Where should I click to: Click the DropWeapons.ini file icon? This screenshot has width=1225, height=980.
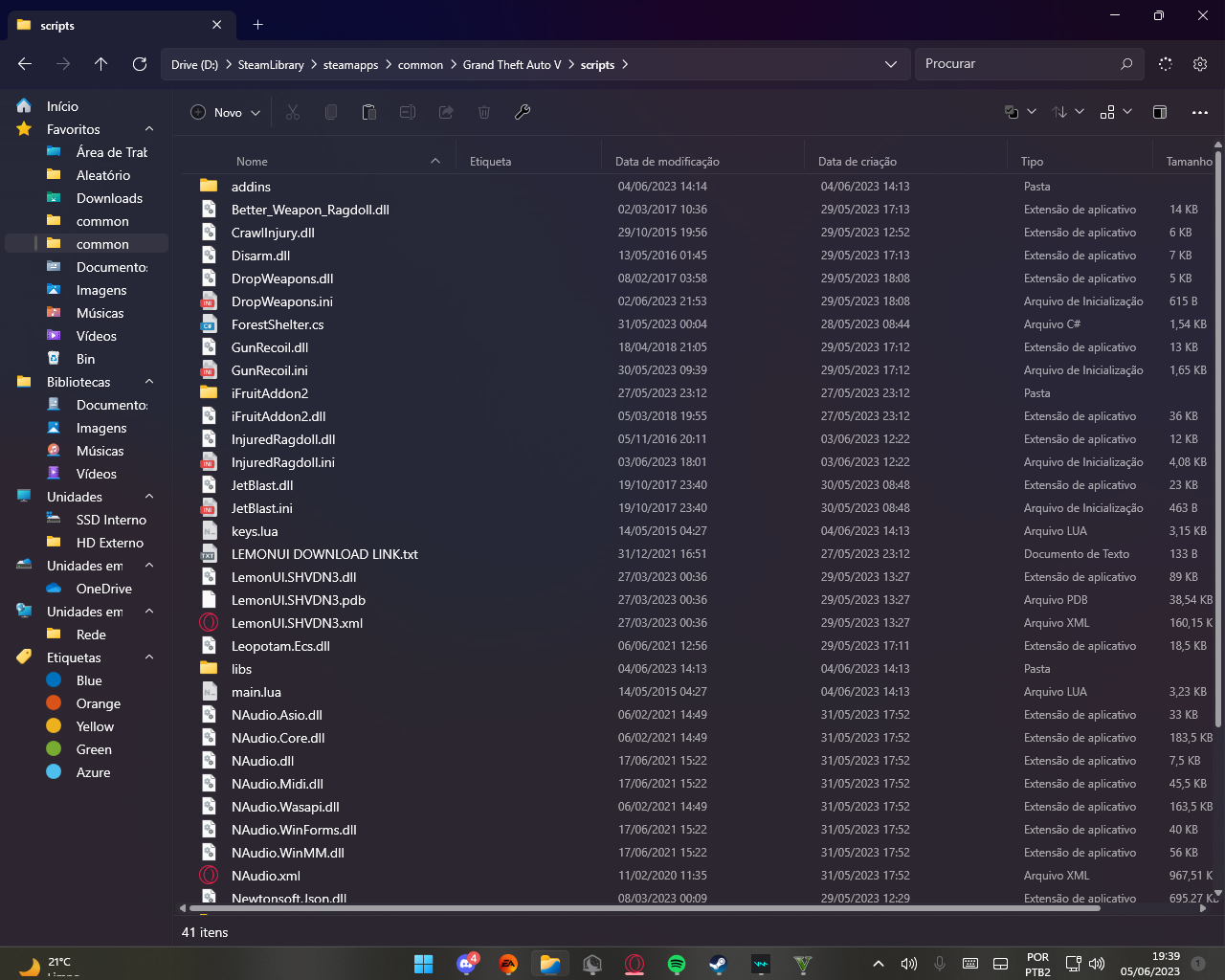coord(209,301)
